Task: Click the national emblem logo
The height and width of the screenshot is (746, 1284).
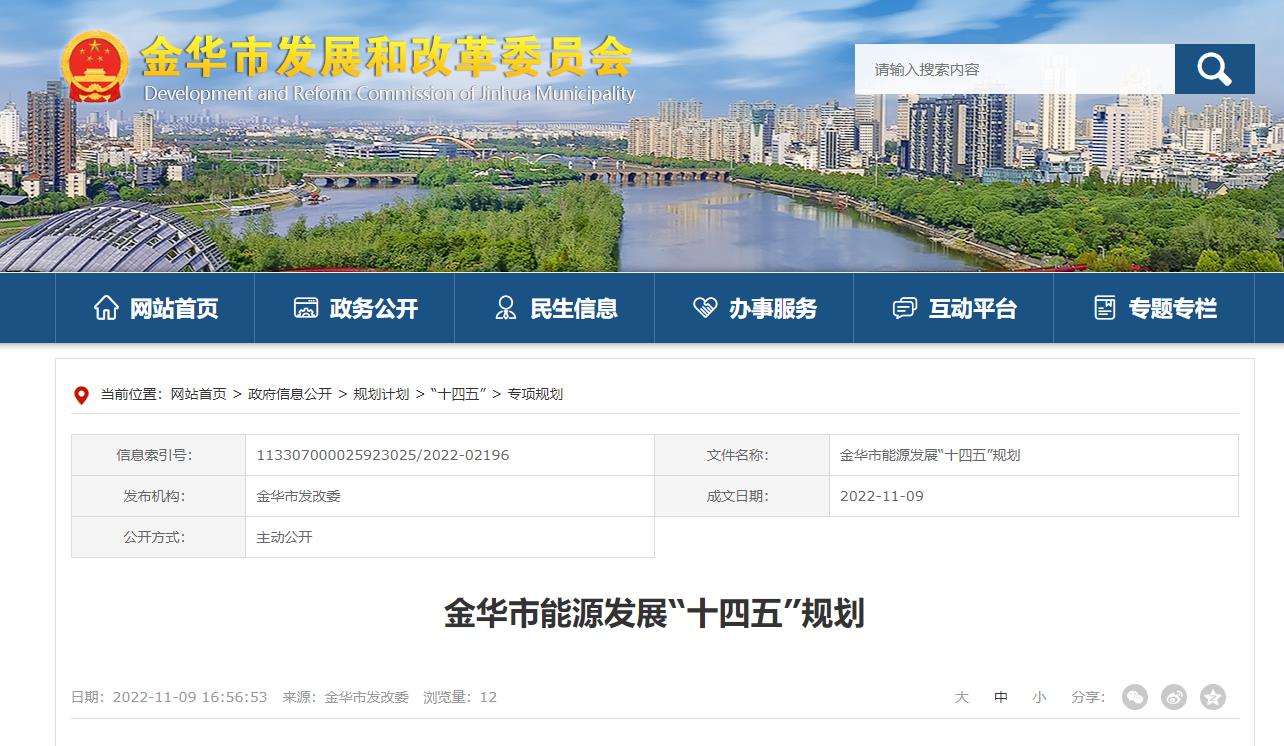Action: pos(94,67)
